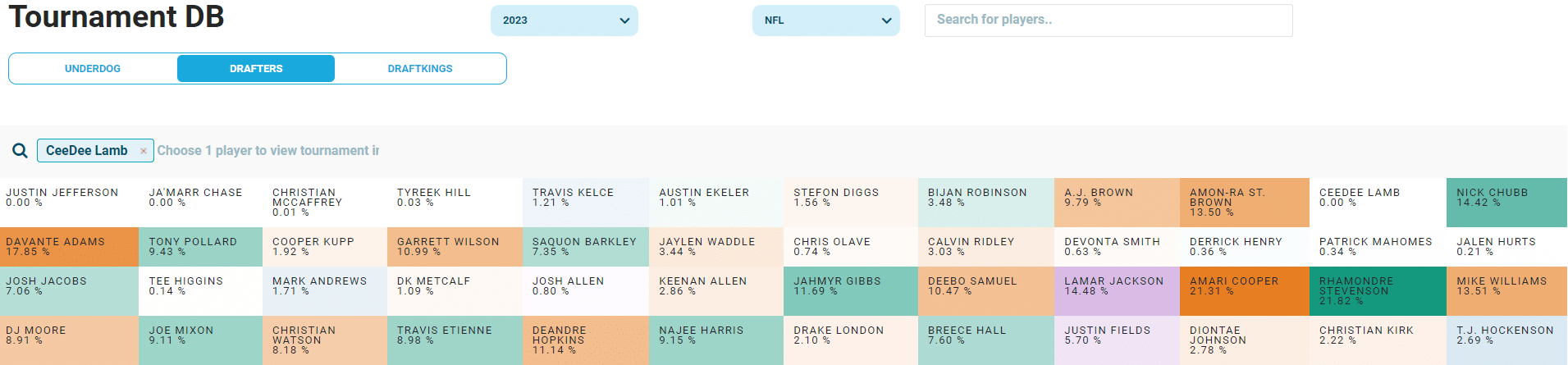The height and width of the screenshot is (365, 1568).
Task: Click the Jahmyr Gibbs tile
Action: tap(850, 290)
